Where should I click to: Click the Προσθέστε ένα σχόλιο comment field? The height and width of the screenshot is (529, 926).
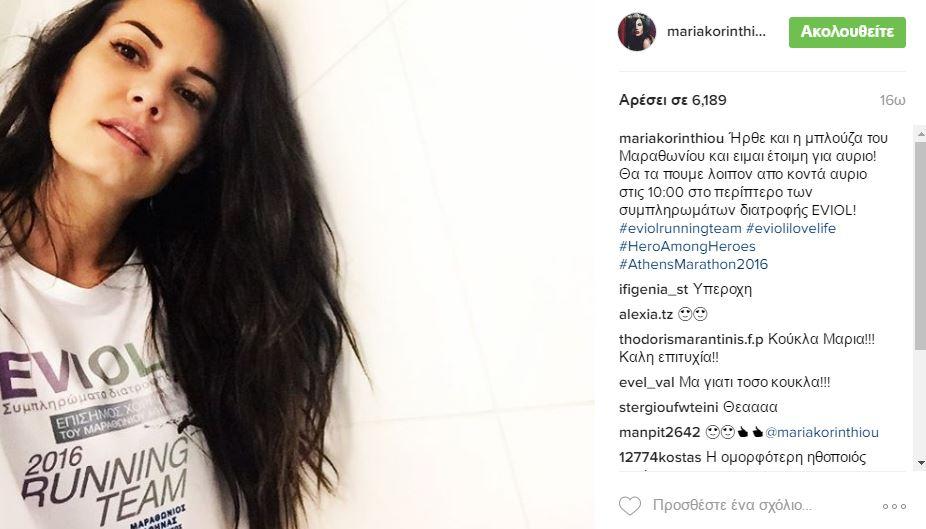(x=732, y=505)
